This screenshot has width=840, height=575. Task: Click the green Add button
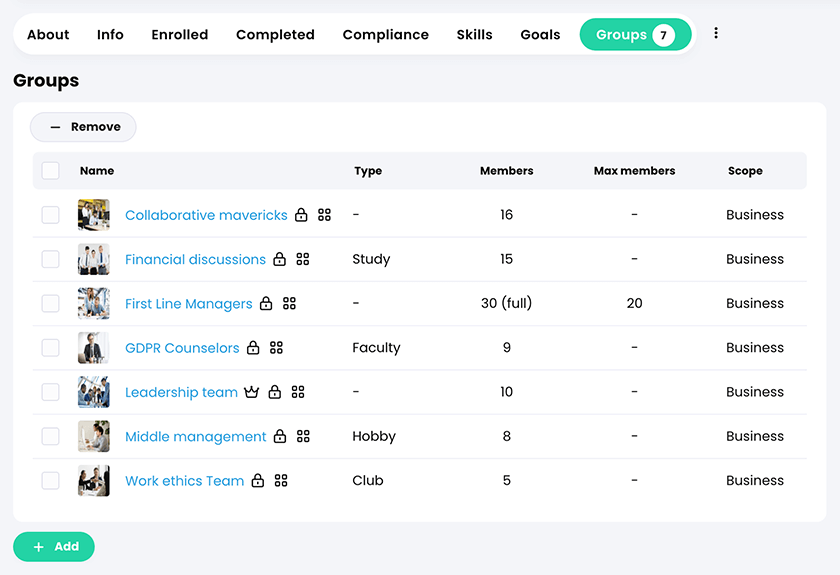[x=54, y=547]
